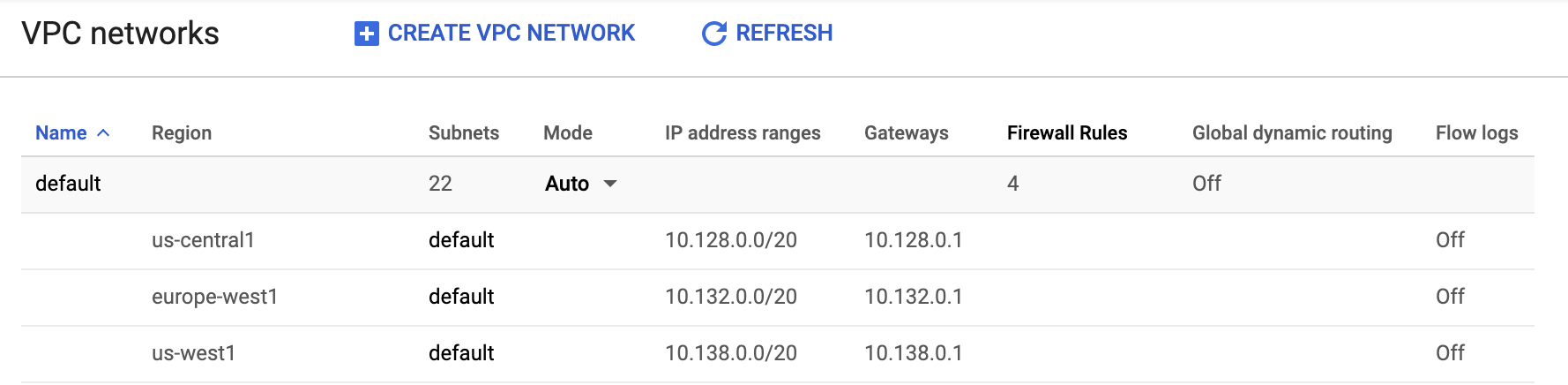Click the IP address ranges header

tap(743, 133)
